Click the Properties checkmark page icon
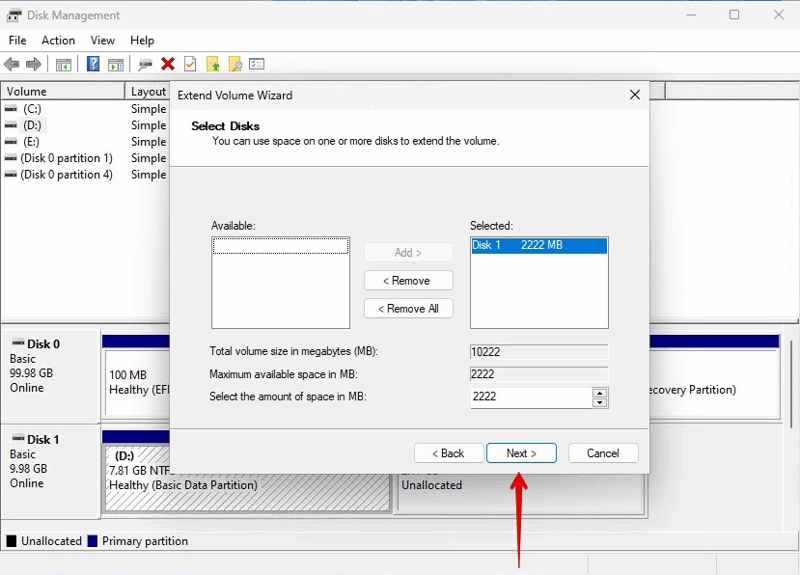This screenshot has width=800, height=575. [190, 64]
